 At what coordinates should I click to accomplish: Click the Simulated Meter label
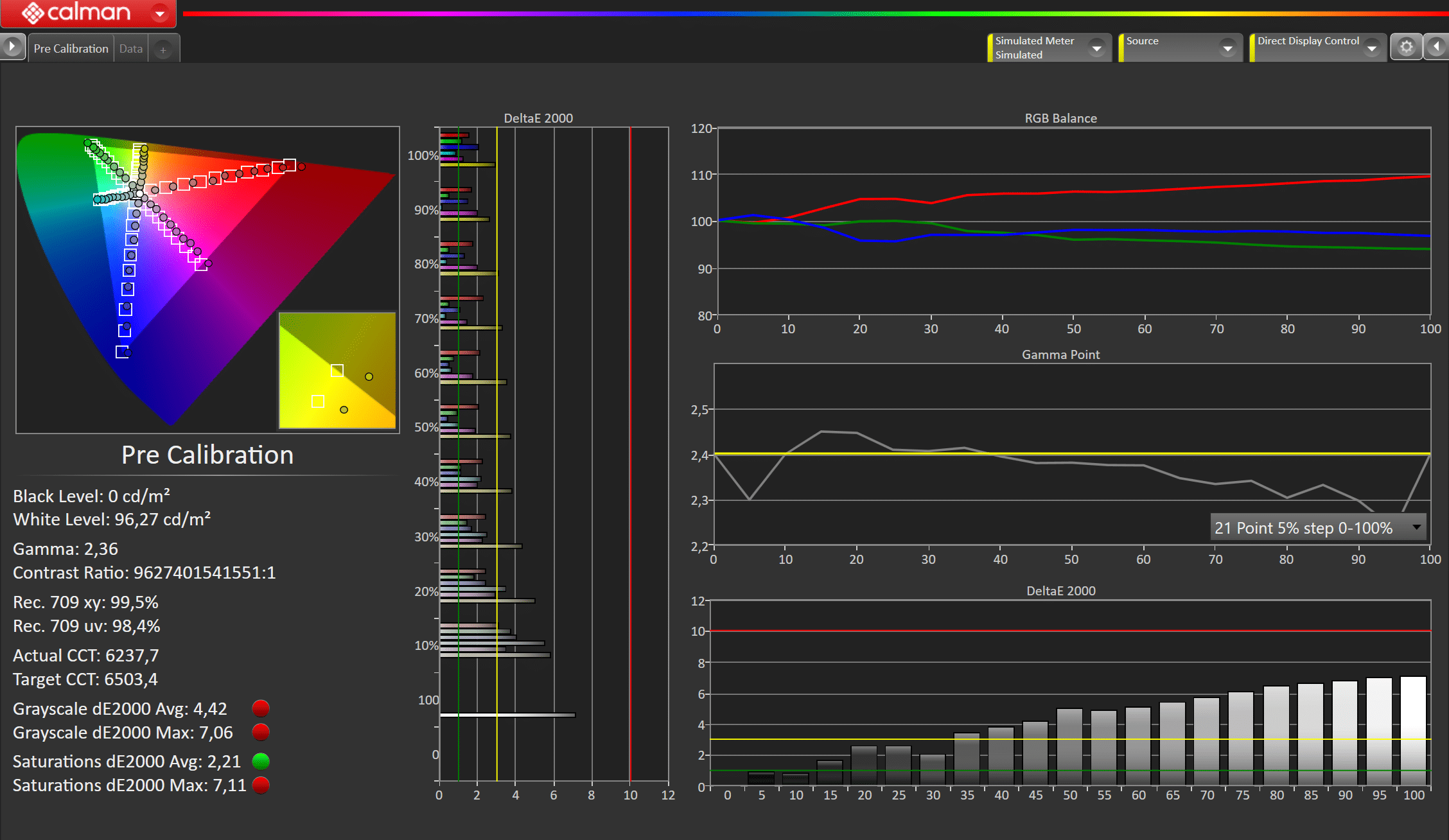(x=1034, y=40)
